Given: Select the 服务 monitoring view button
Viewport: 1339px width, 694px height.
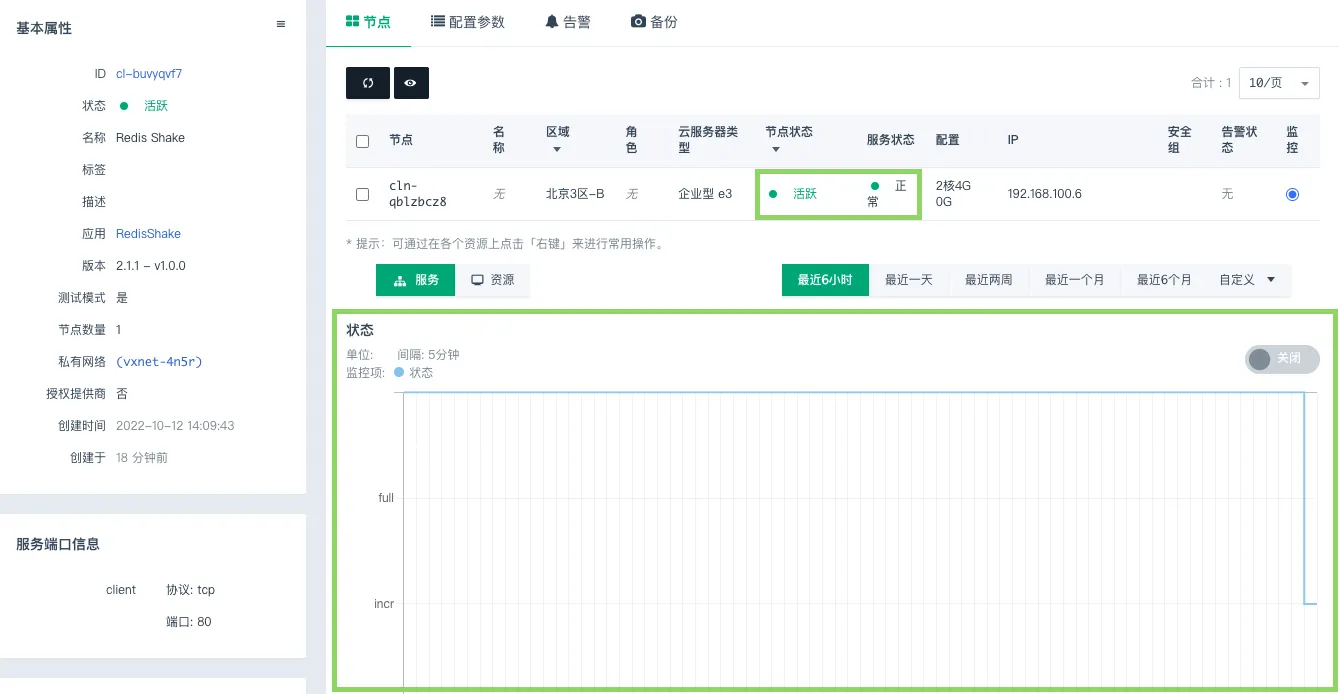Looking at the screenshot, I should click(x=416, y=280).
